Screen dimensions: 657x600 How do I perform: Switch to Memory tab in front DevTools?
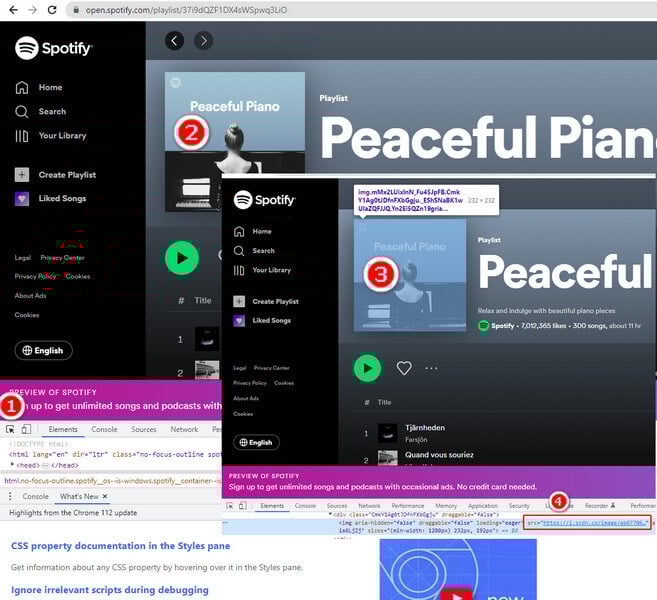(x=446, y=506)
